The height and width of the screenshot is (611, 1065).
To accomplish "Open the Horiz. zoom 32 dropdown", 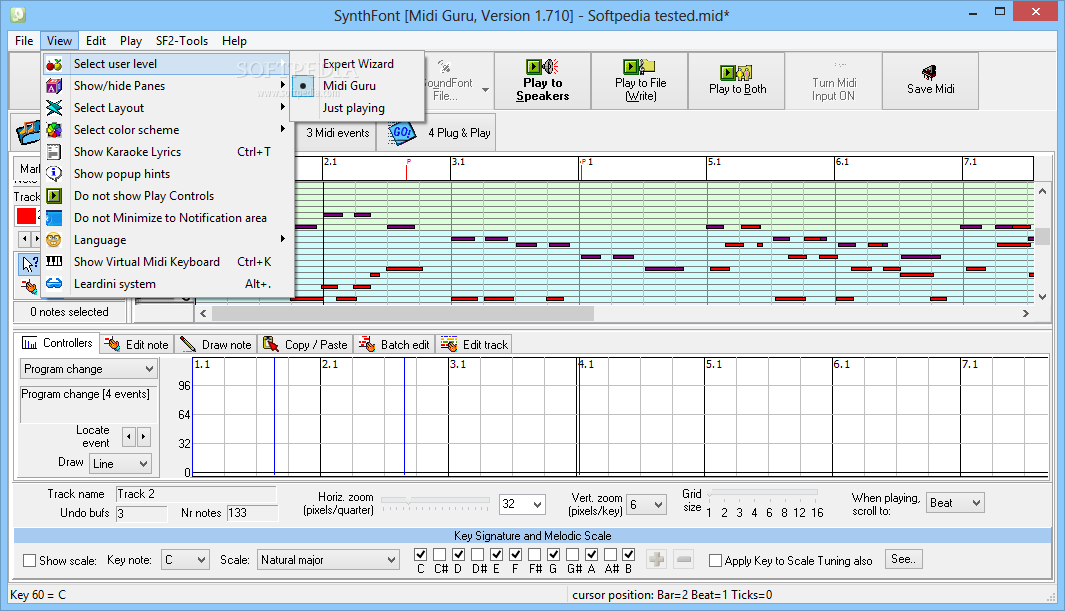I will point(522,504).
